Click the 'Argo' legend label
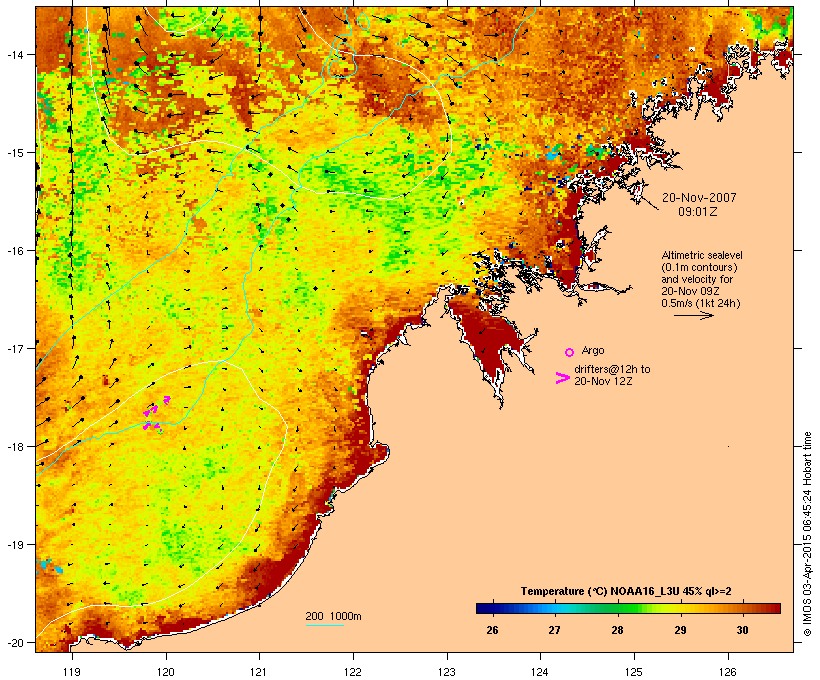Image resolution: width=820 pixels, height=680 pixels. pyautogui.click(x=593, y=350)
